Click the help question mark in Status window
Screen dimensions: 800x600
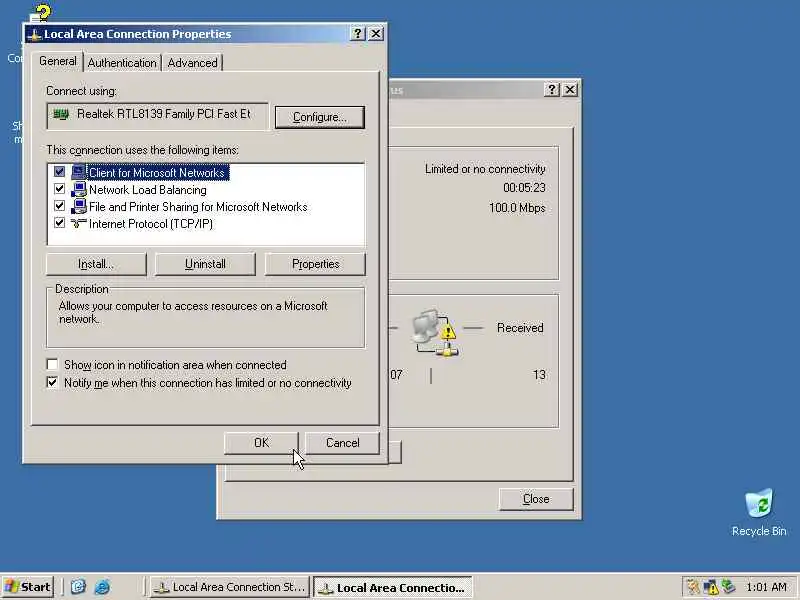point(552,90)
